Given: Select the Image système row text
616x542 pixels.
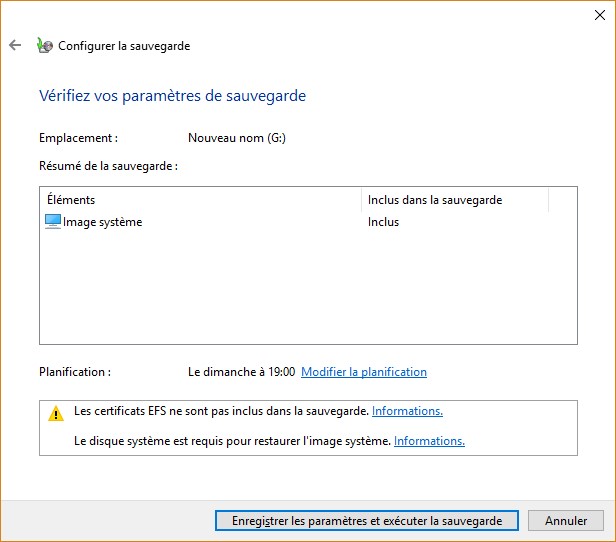Looking at the screenshot, I should point(103,222).
